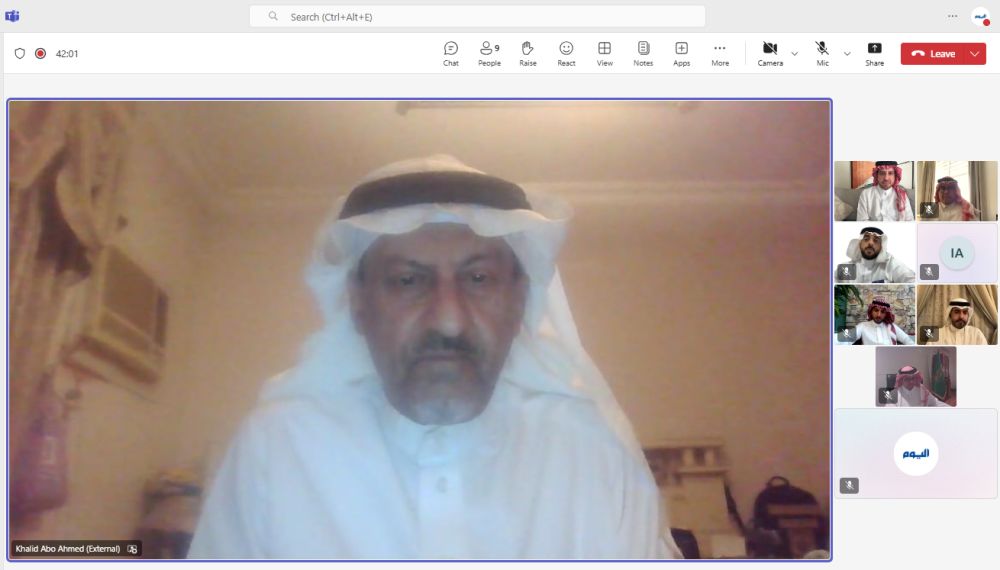The height and width of the screenshot is (570, 1000).
Task: Leave the meeting
Action: (x=933, y=54)
